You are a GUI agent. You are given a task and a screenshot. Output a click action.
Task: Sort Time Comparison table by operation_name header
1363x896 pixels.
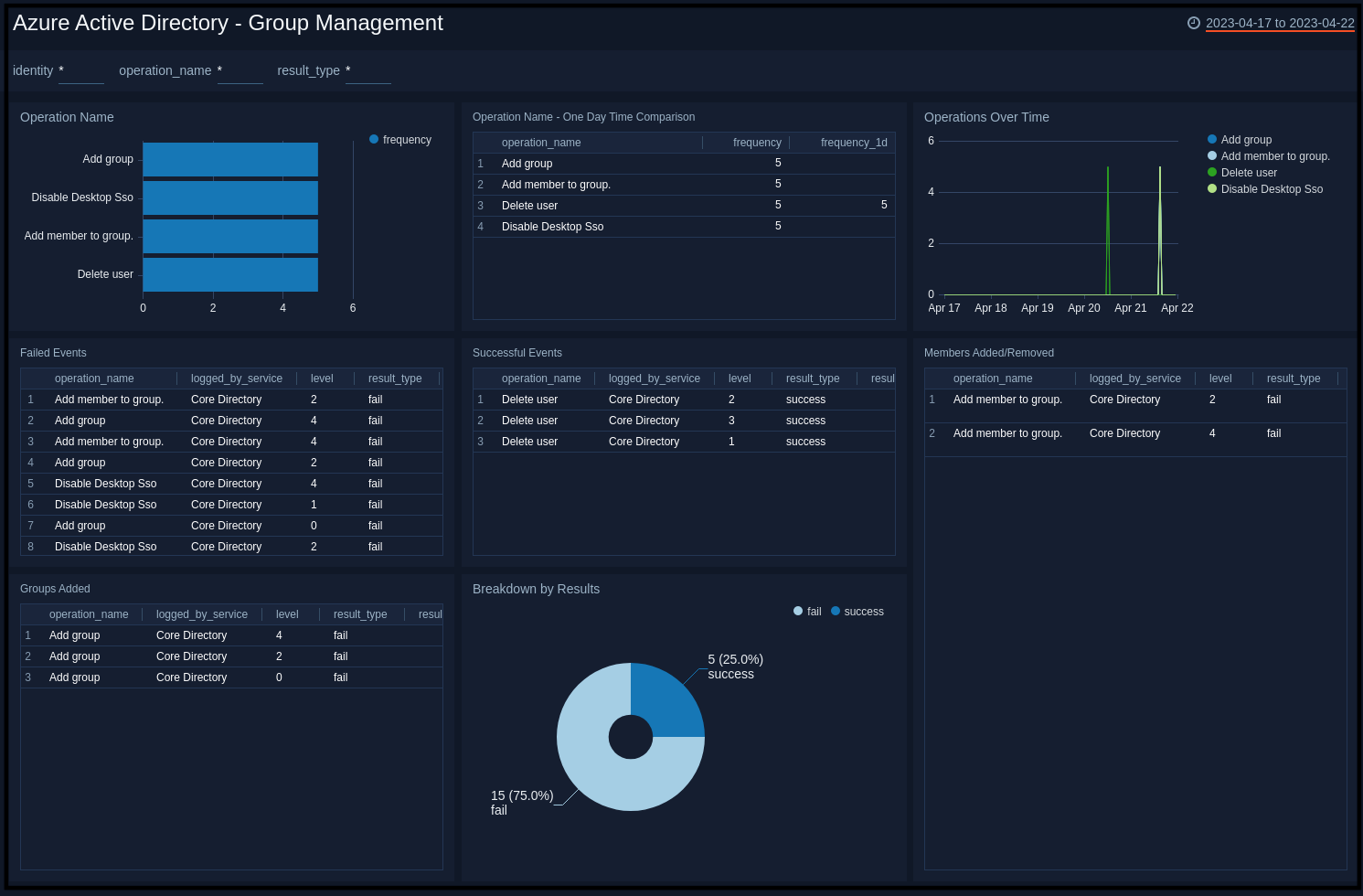tap(541, 143)
